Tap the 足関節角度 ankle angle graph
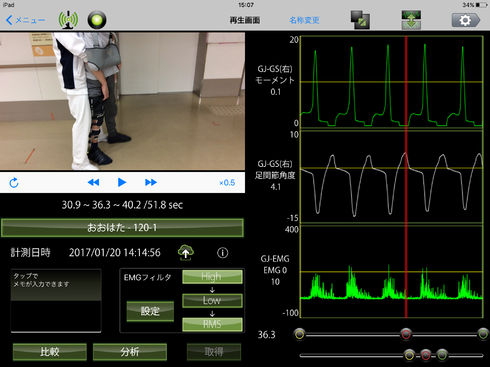The width and height of the screenshot is (490, 367). (x=392, y=177)
